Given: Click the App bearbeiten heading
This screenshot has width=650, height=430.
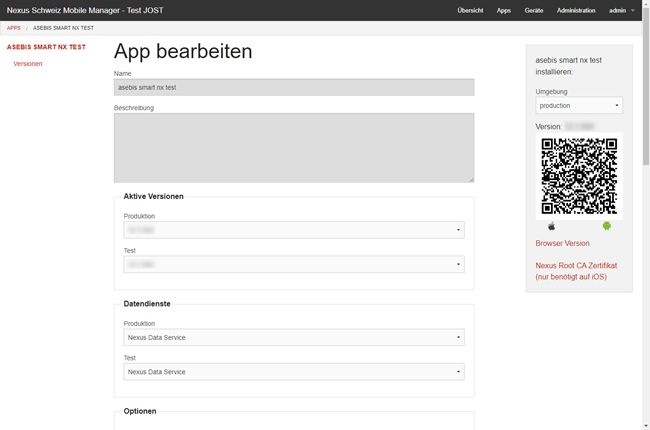Looking at the screenshot, I should point(183,51).
